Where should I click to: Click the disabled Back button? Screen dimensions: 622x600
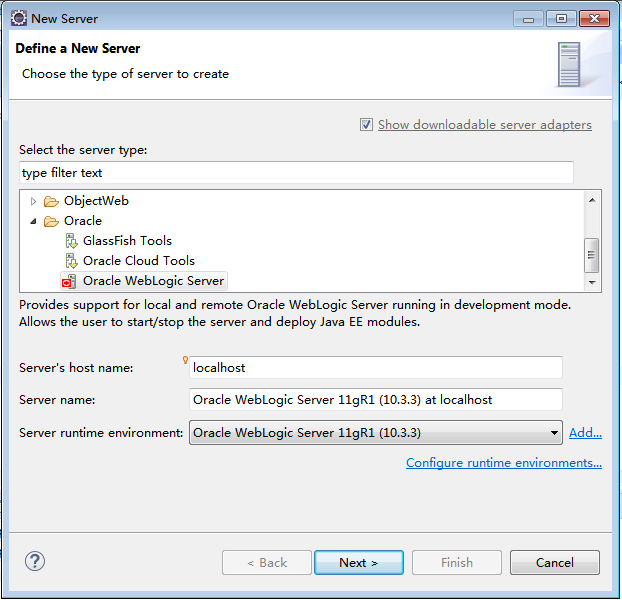tap(267, 562)
